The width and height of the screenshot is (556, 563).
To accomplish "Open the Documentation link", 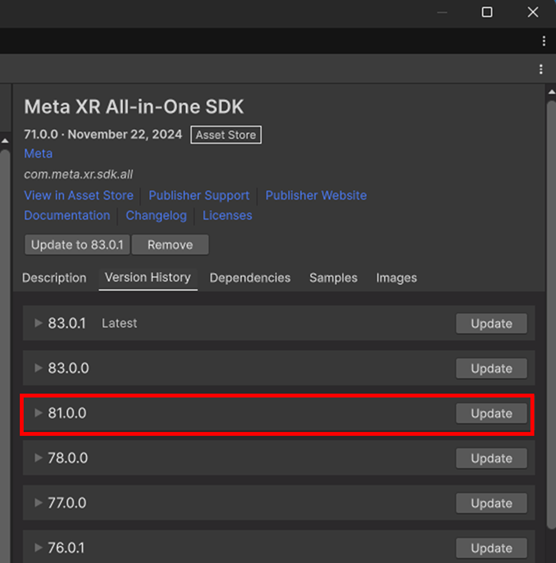I will (x=67, y=215).
